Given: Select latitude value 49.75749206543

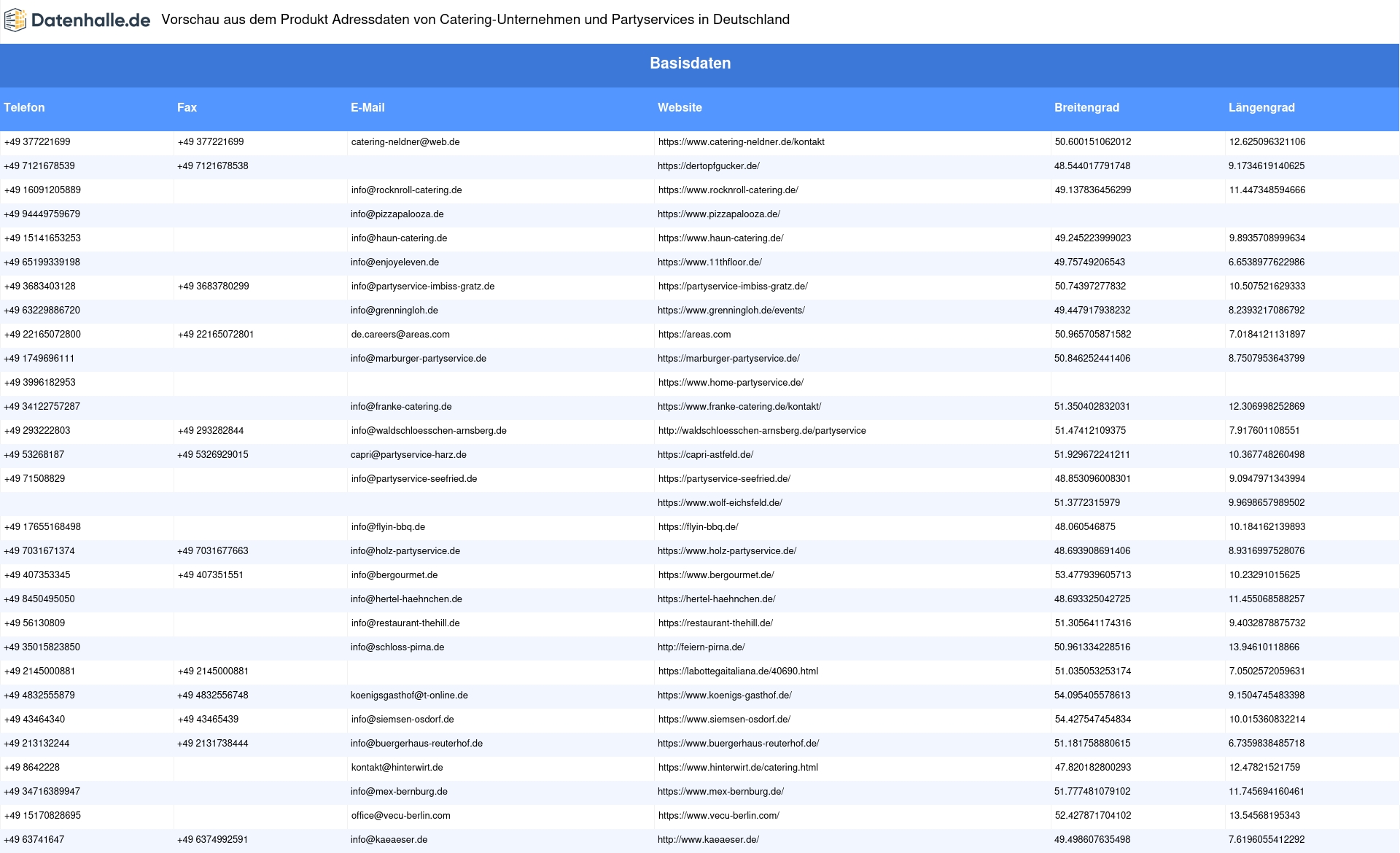Looking at the screenshot, I should [x=1090, y=262].
